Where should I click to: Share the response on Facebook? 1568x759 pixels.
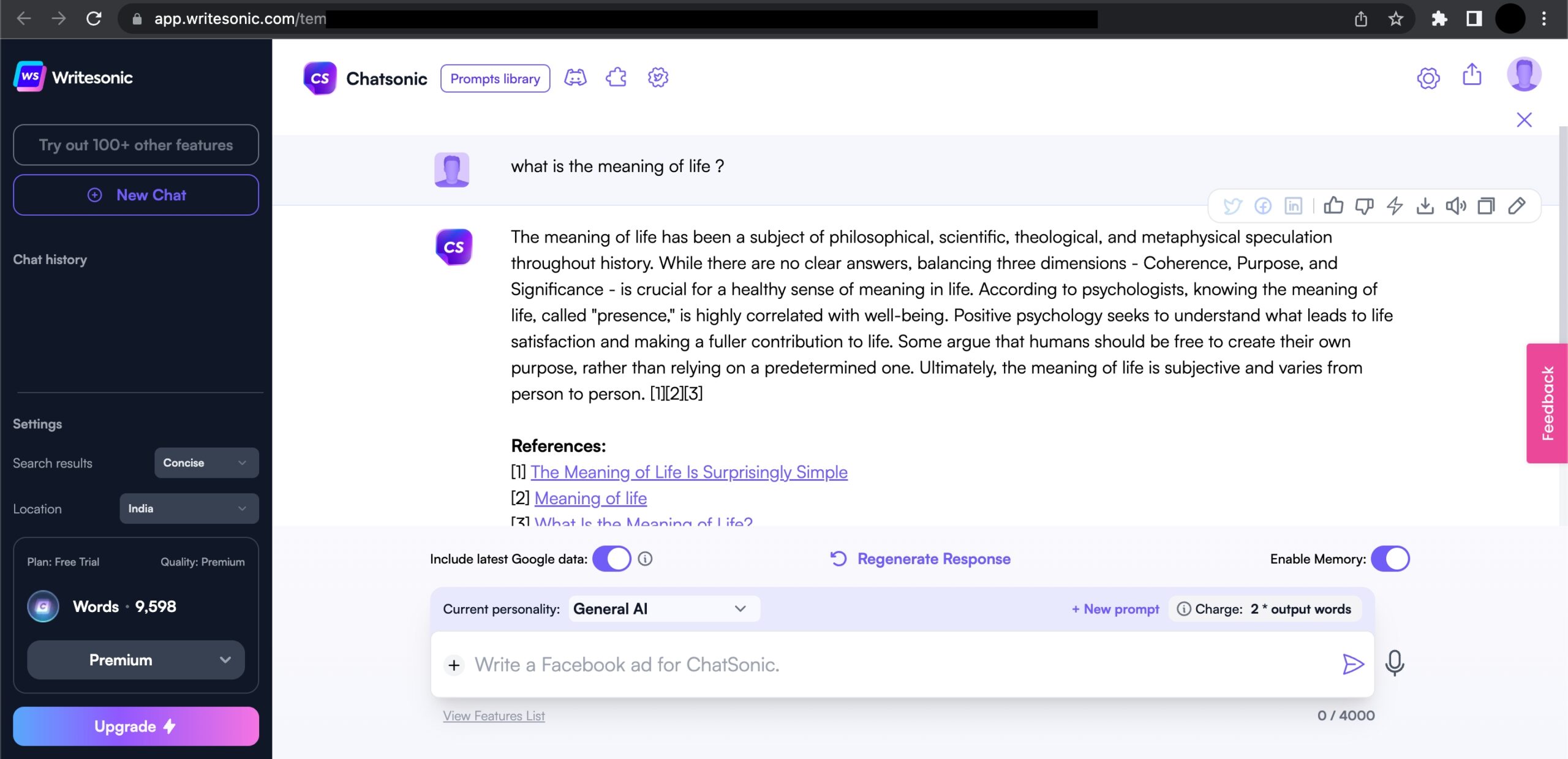click(1263, 206)
